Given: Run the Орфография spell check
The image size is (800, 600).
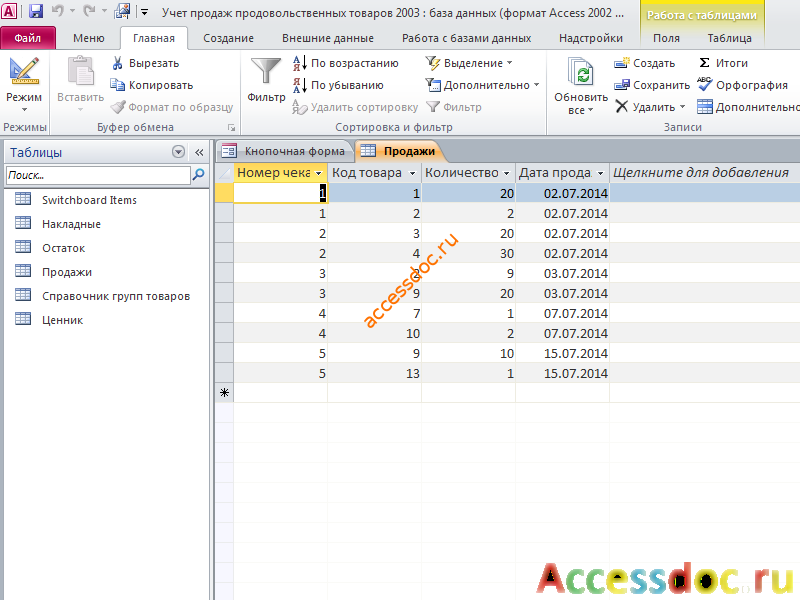Looking at the screenshot, I should coord(742,85).
